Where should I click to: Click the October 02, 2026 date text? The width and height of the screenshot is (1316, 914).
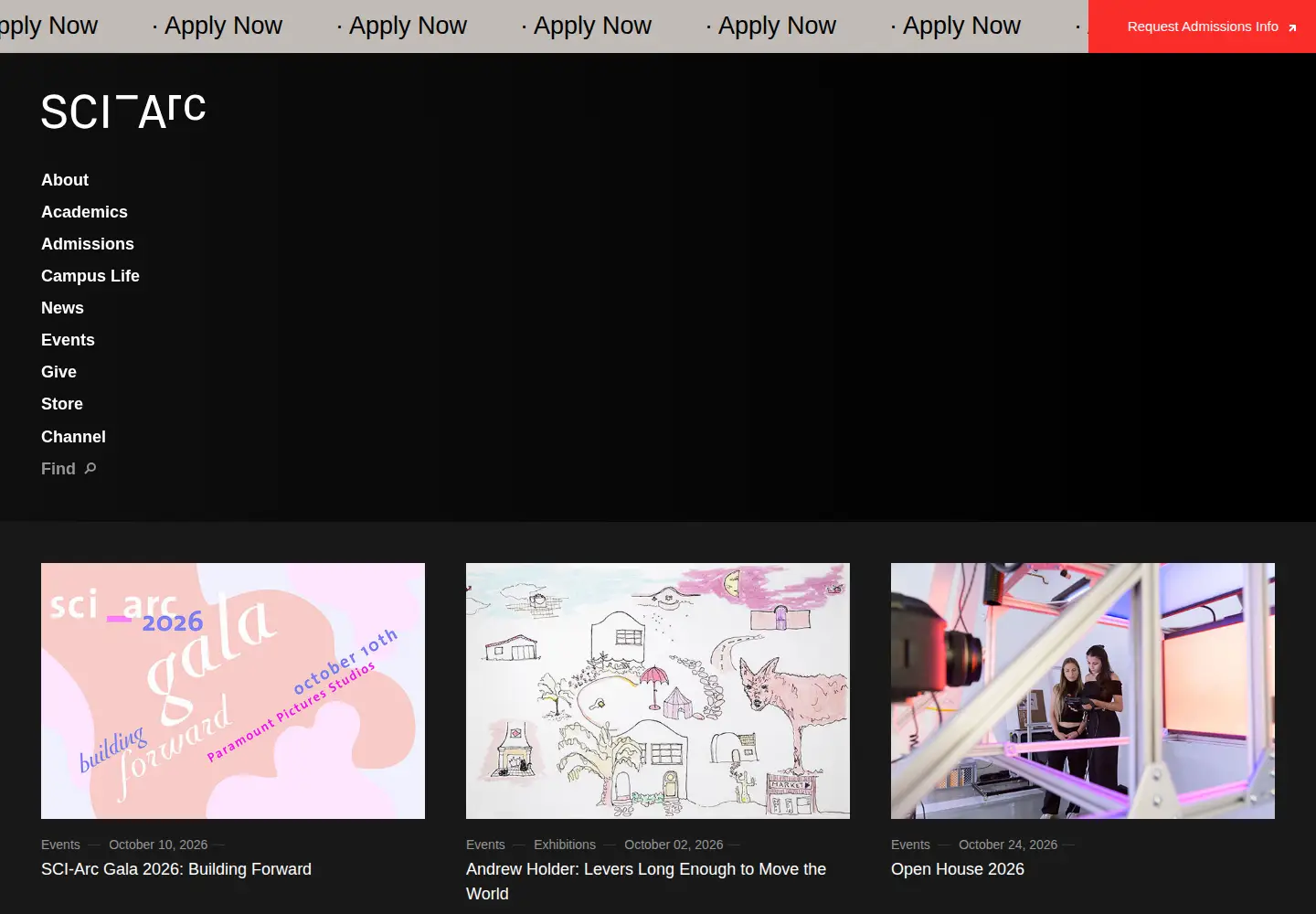674,845
